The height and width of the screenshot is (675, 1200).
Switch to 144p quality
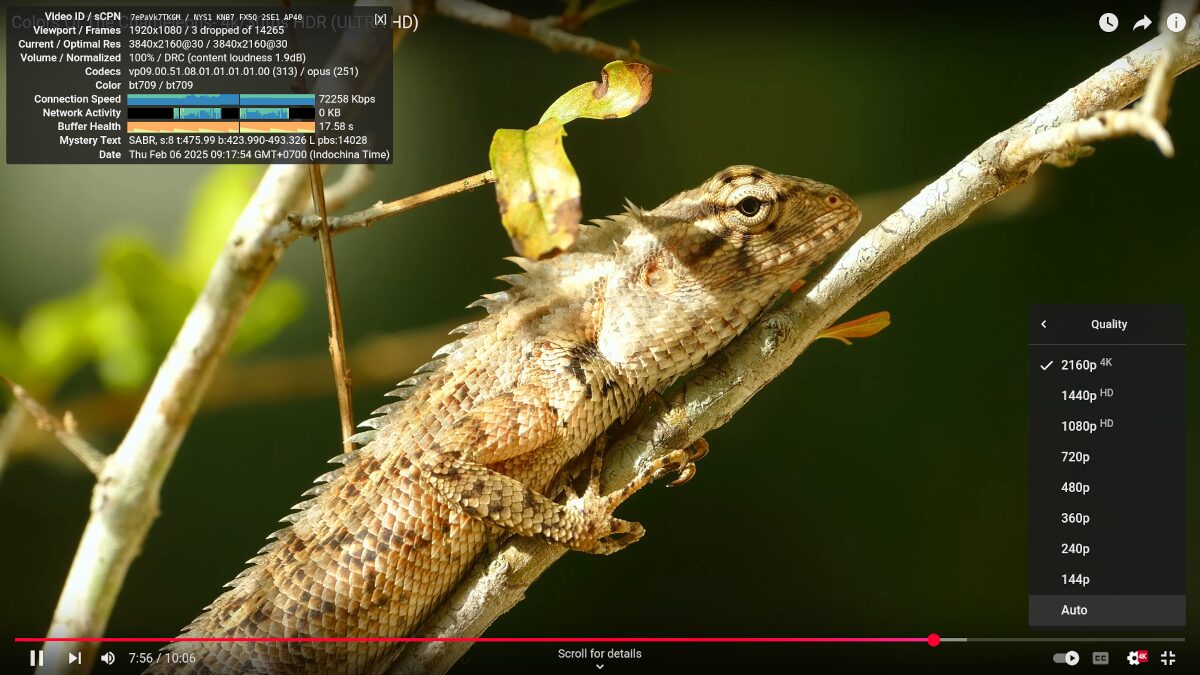[x=1107, y=580]
